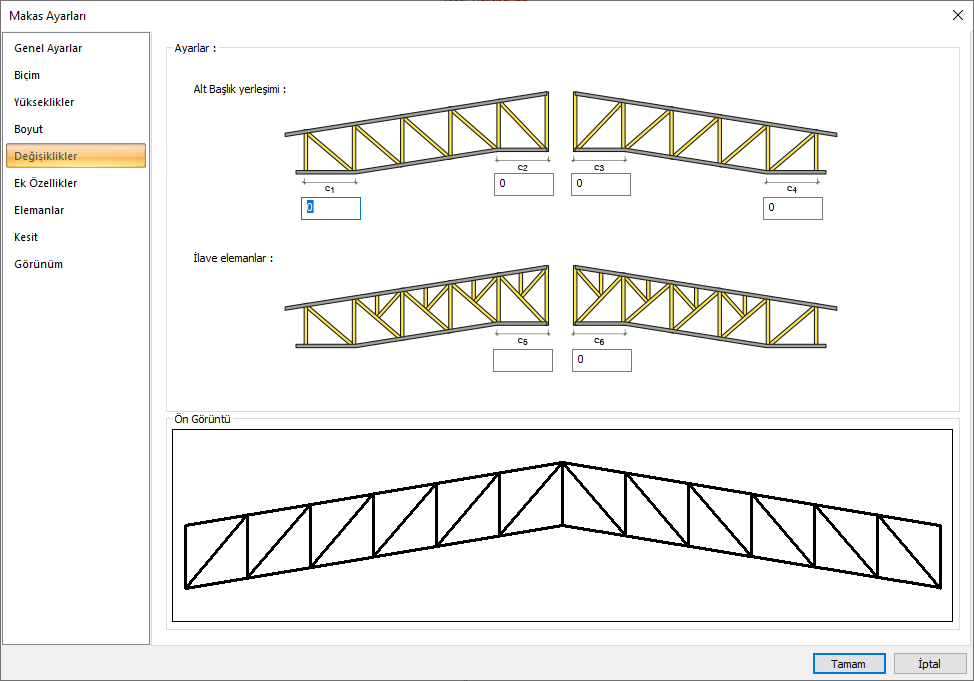Open Ek Özellikler settings
Screen dimensions: 974x681
(x=46, y=183)
